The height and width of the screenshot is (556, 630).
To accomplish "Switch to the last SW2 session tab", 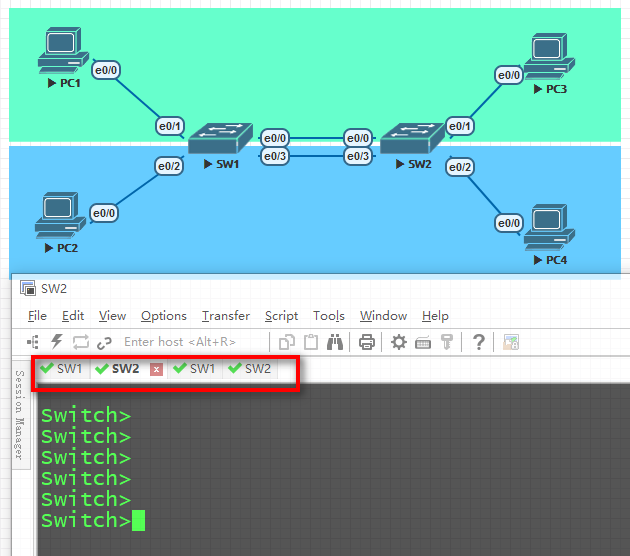I will tap(251, 368).
